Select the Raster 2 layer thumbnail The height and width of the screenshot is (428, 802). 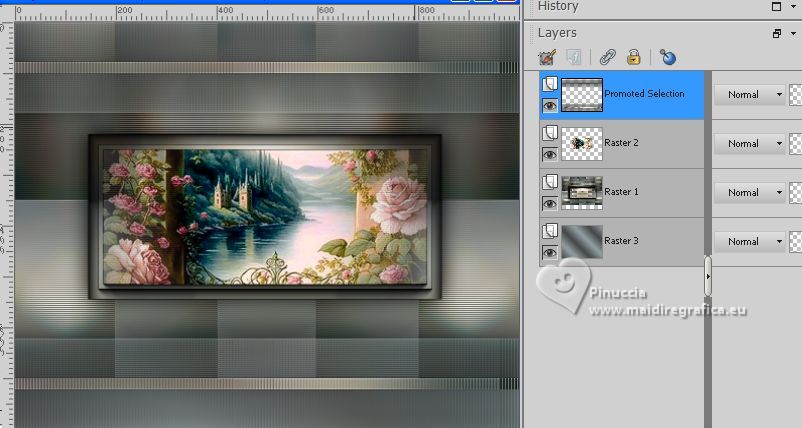tap(582, 144)
